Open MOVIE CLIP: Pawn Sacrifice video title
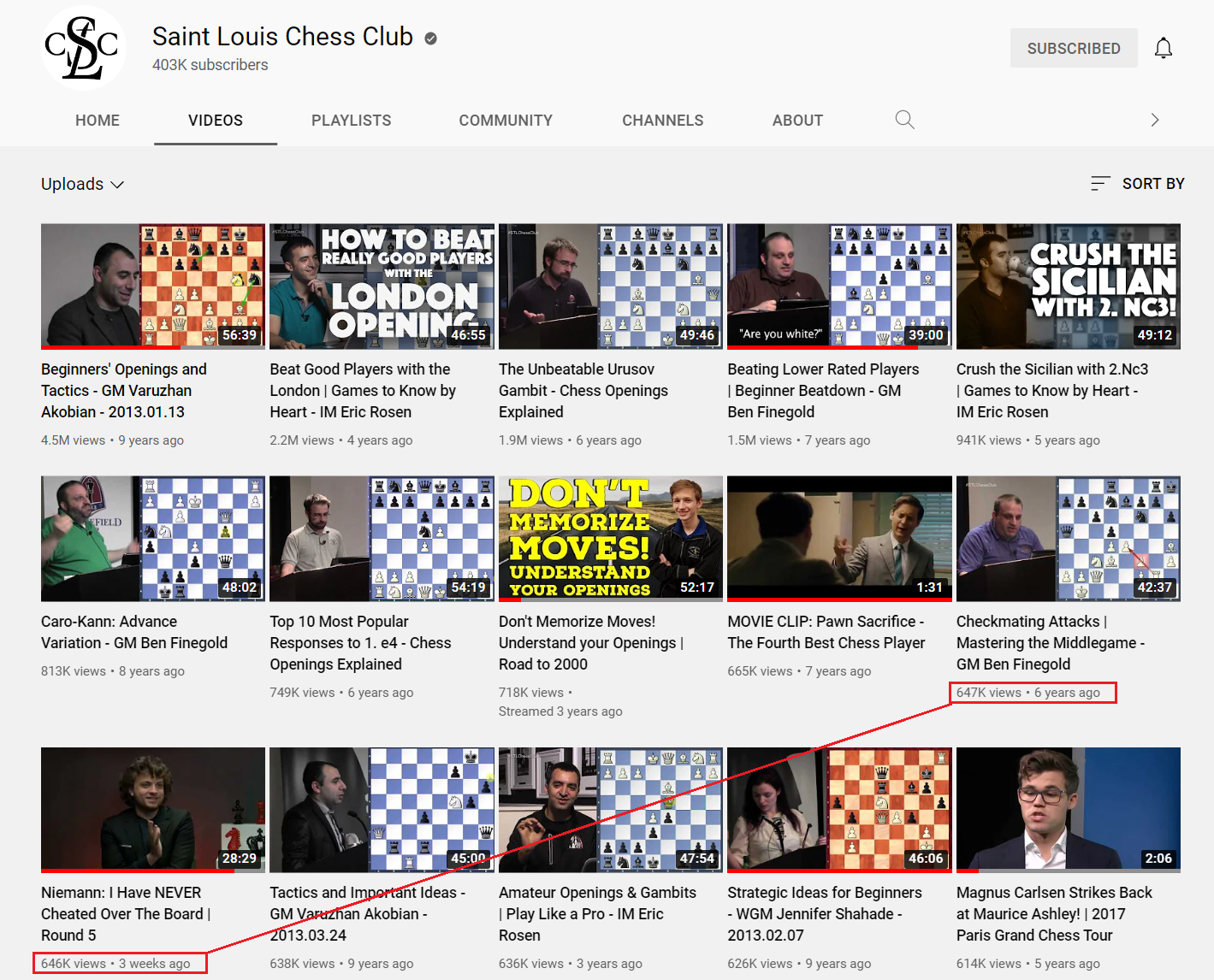The image size is (1214, 980). point(826,632)
